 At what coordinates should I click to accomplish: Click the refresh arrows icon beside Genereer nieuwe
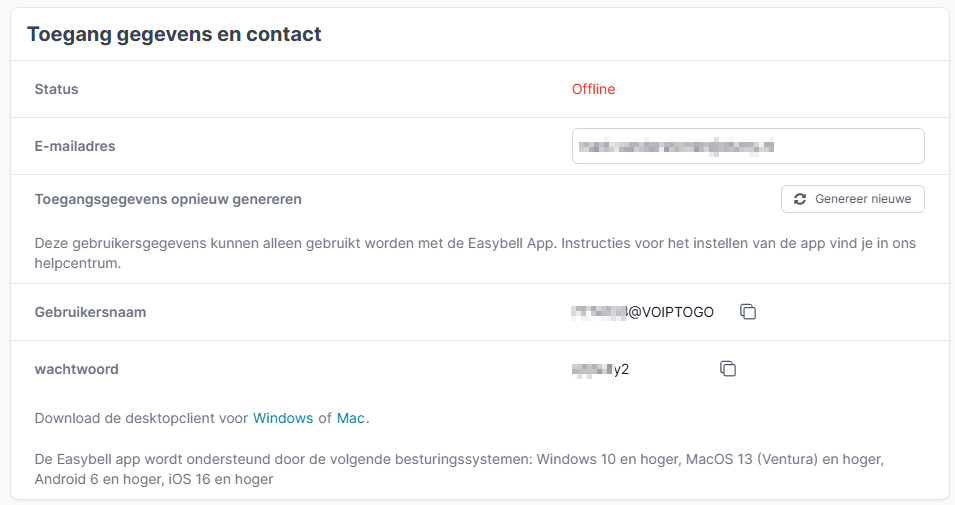point(800,199)
